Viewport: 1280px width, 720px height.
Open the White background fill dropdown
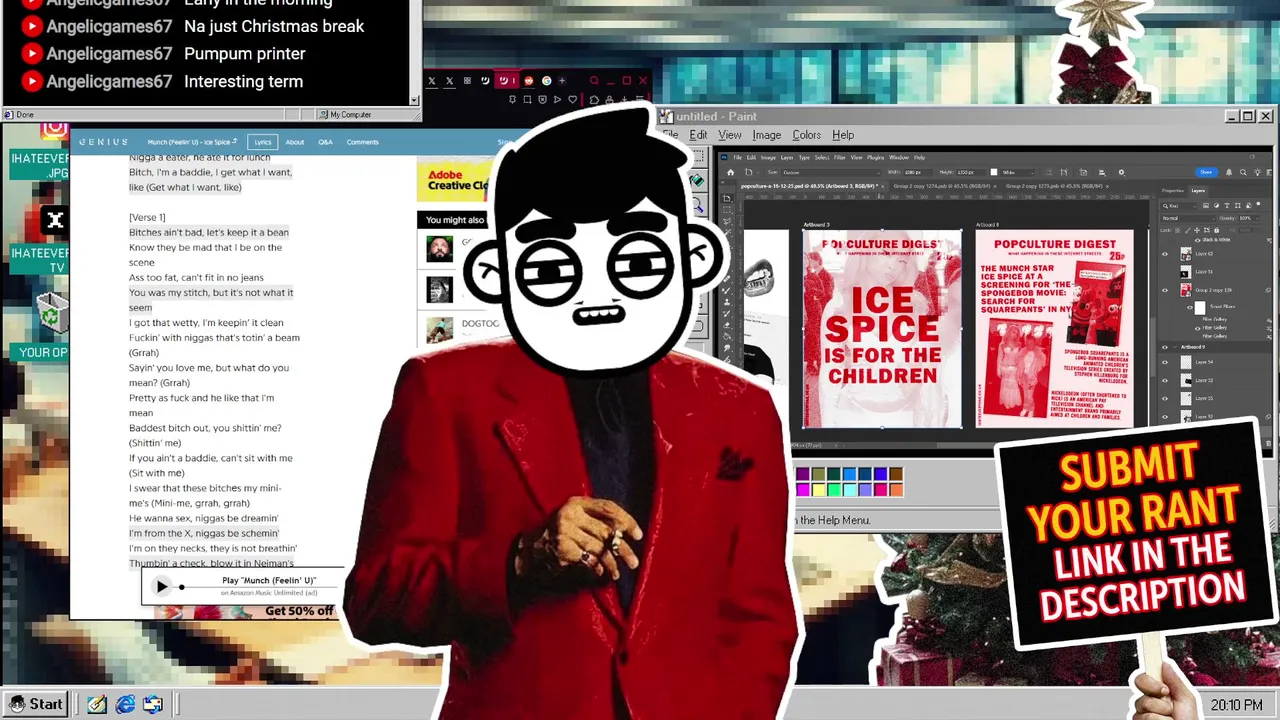point(1018,172)
